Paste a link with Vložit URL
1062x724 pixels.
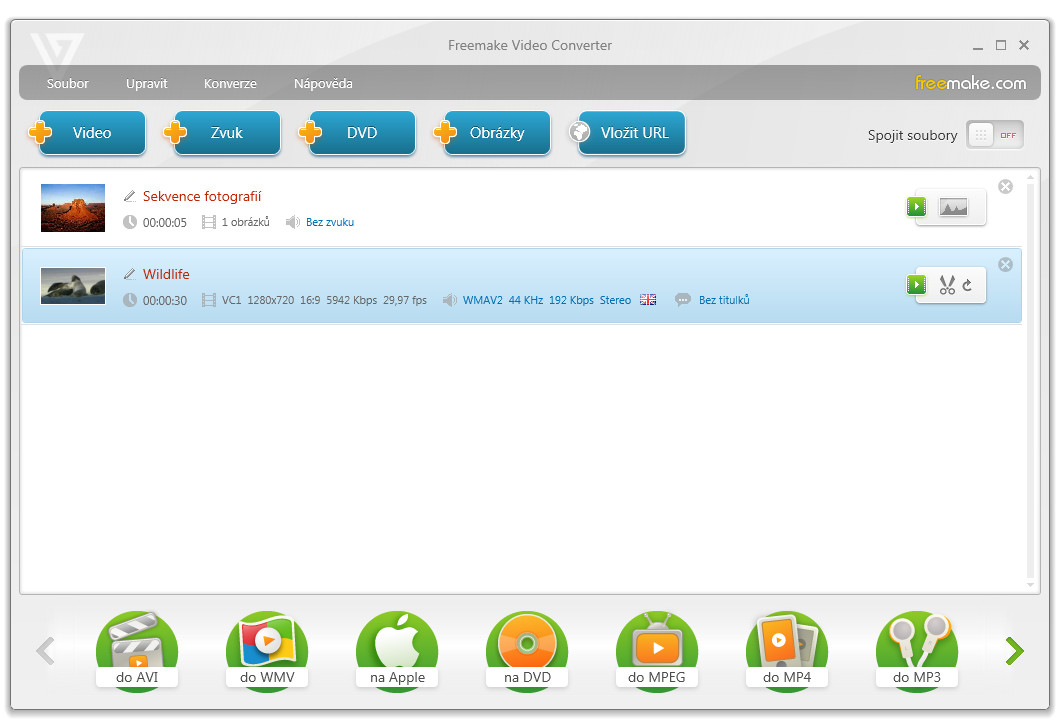tap(627, 133)
